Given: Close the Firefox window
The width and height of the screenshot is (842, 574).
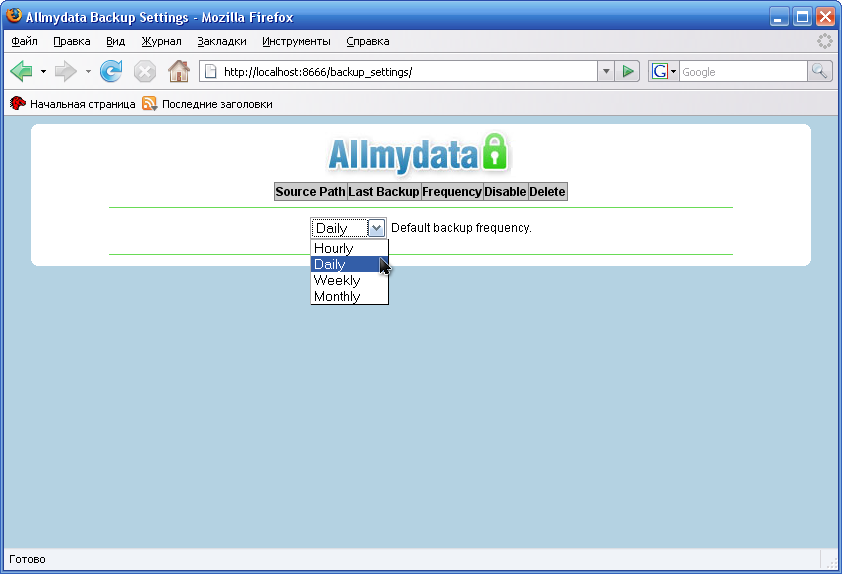Looking at the screenshot, I should 825,17.
